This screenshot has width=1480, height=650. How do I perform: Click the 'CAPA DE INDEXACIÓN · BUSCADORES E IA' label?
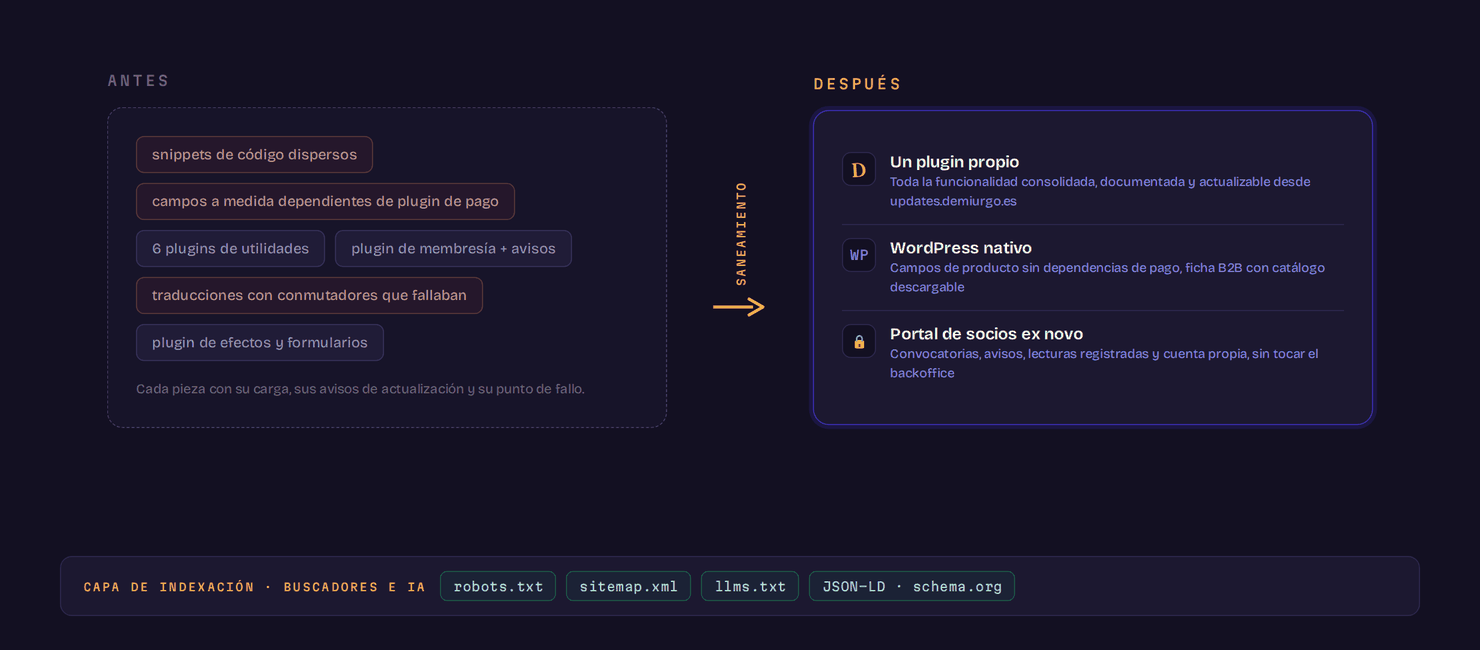[255, 587]
